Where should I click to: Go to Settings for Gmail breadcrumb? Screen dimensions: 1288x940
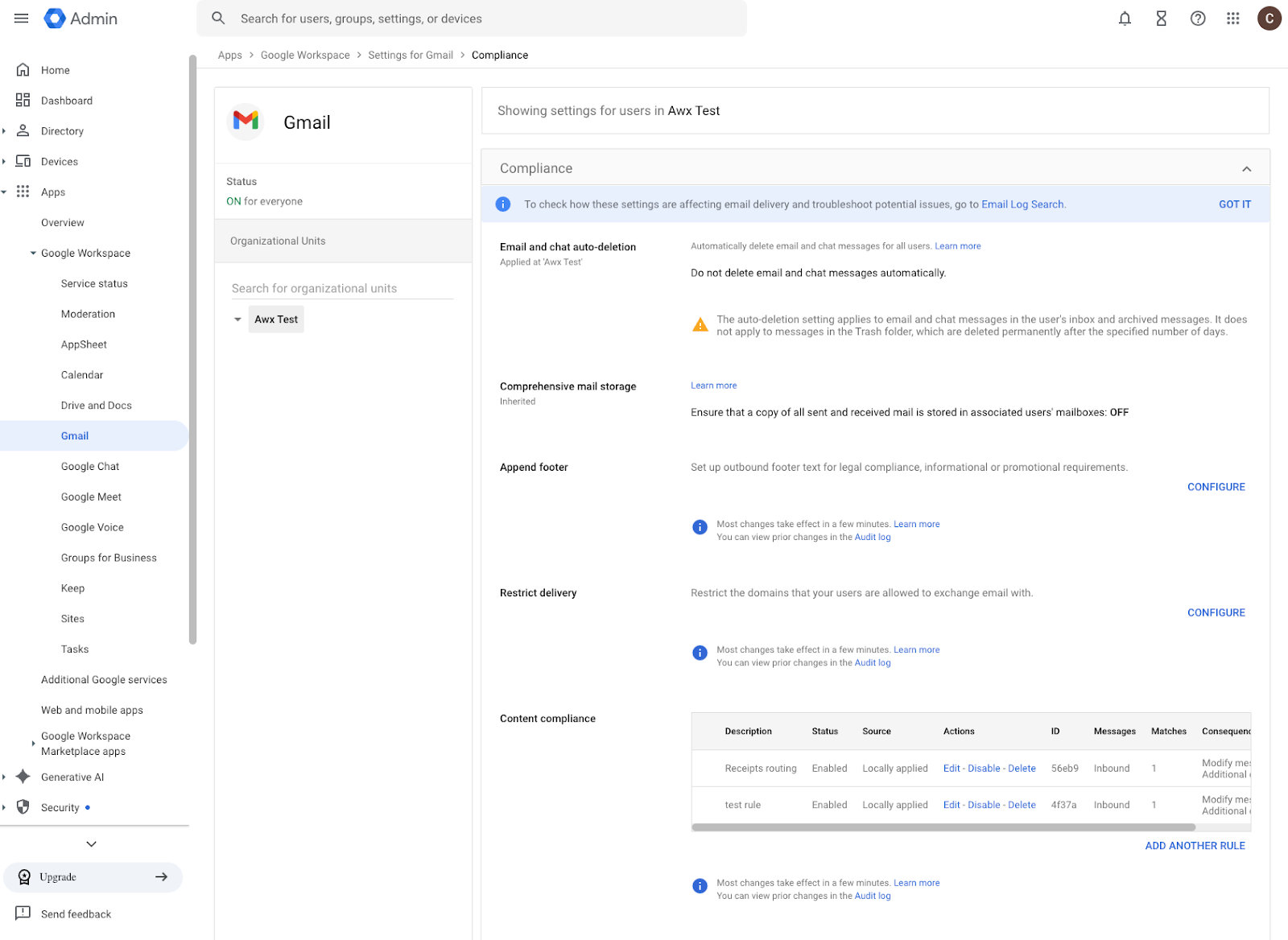411,56
